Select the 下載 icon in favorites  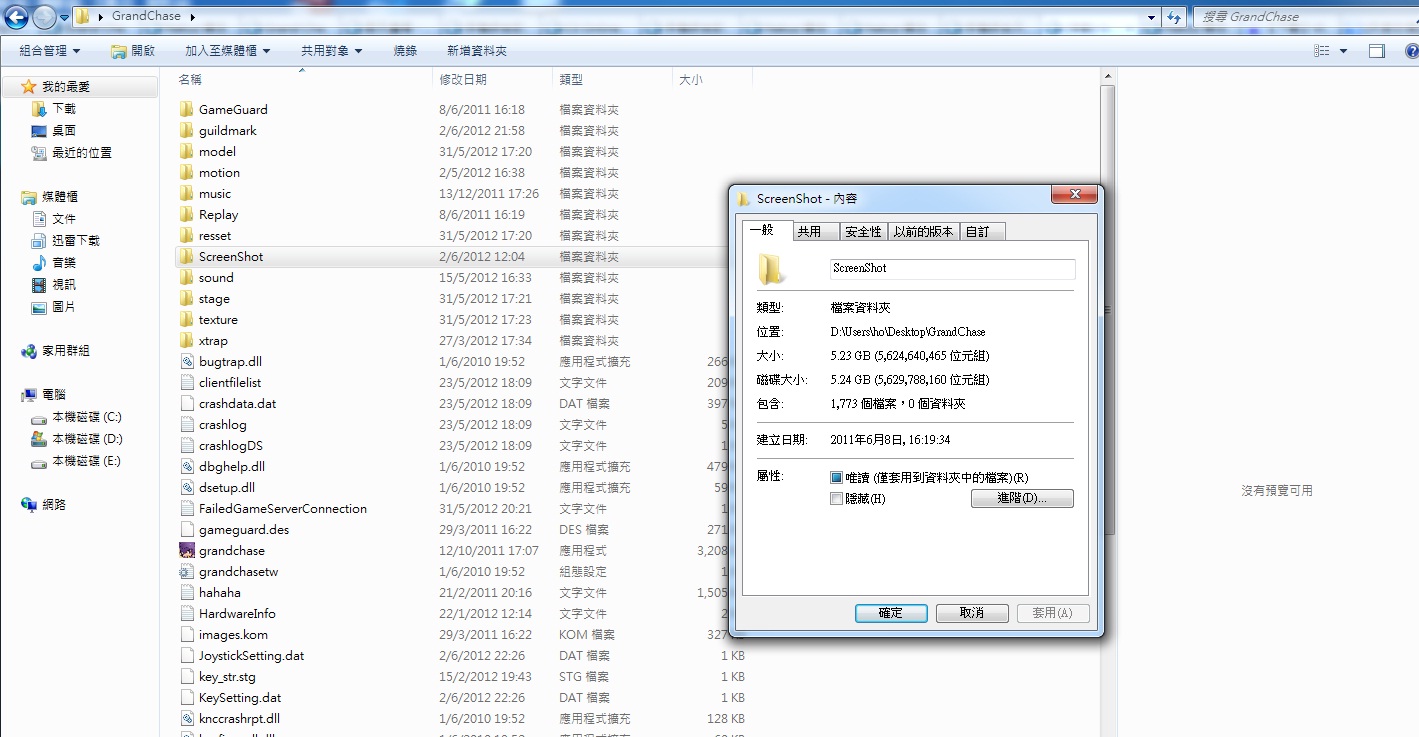click(39, 109)
